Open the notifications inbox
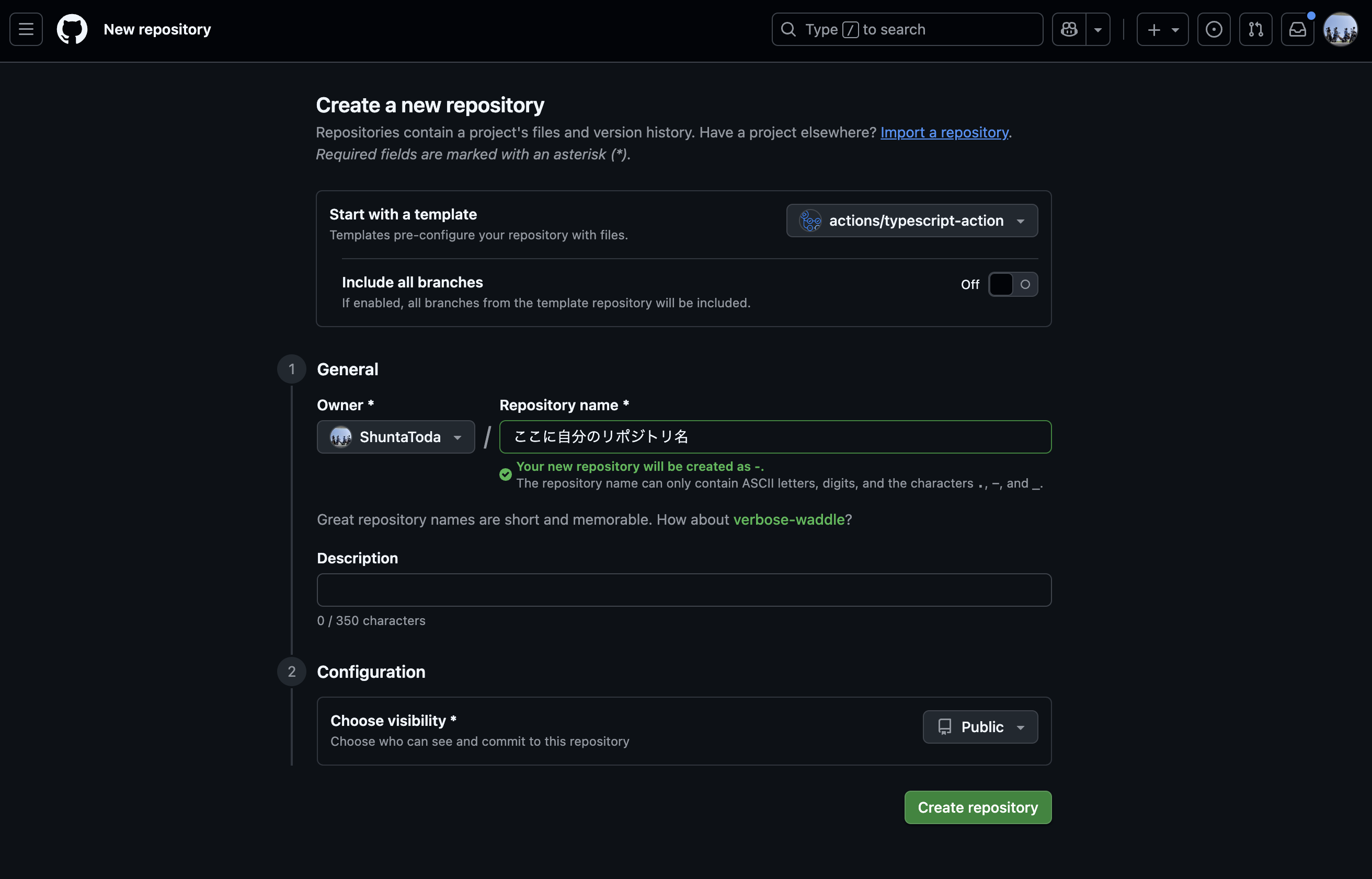Image resolution: width=1372 pixels, height=879 pixels. 1298,29
